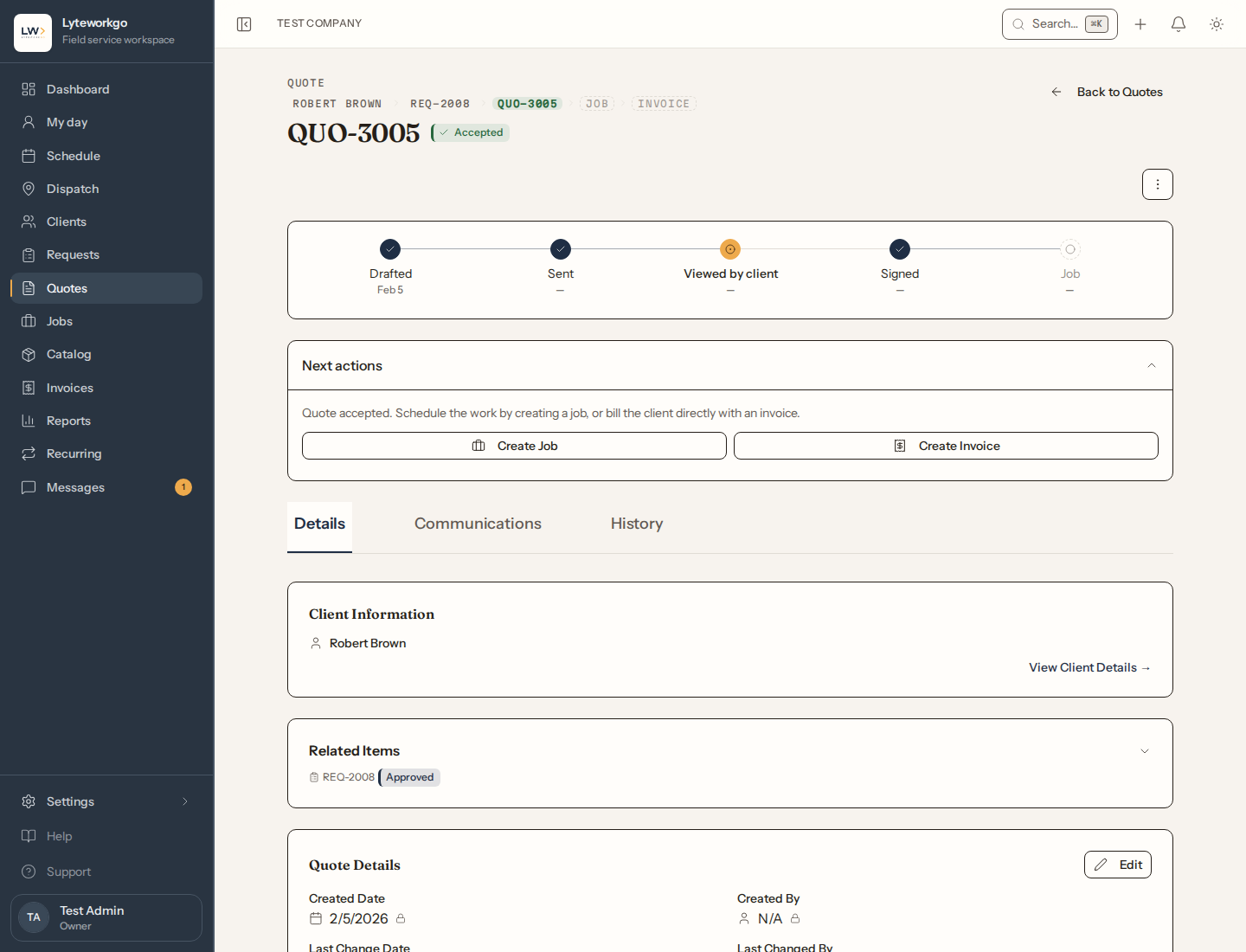Open the Test Admin account menu
Viewport: 1246px width, 952px height.
pos(106,917)
